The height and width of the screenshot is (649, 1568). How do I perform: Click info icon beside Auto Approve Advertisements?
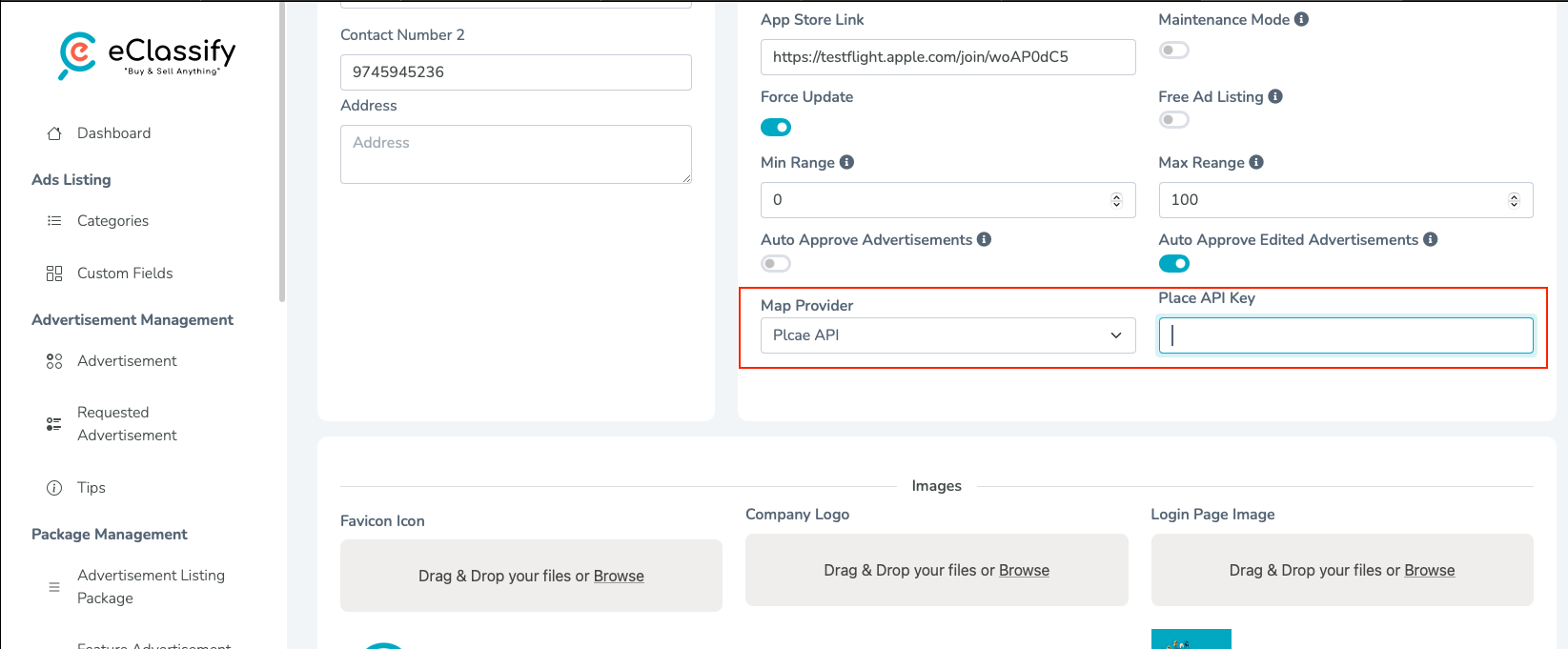point(985,239)
